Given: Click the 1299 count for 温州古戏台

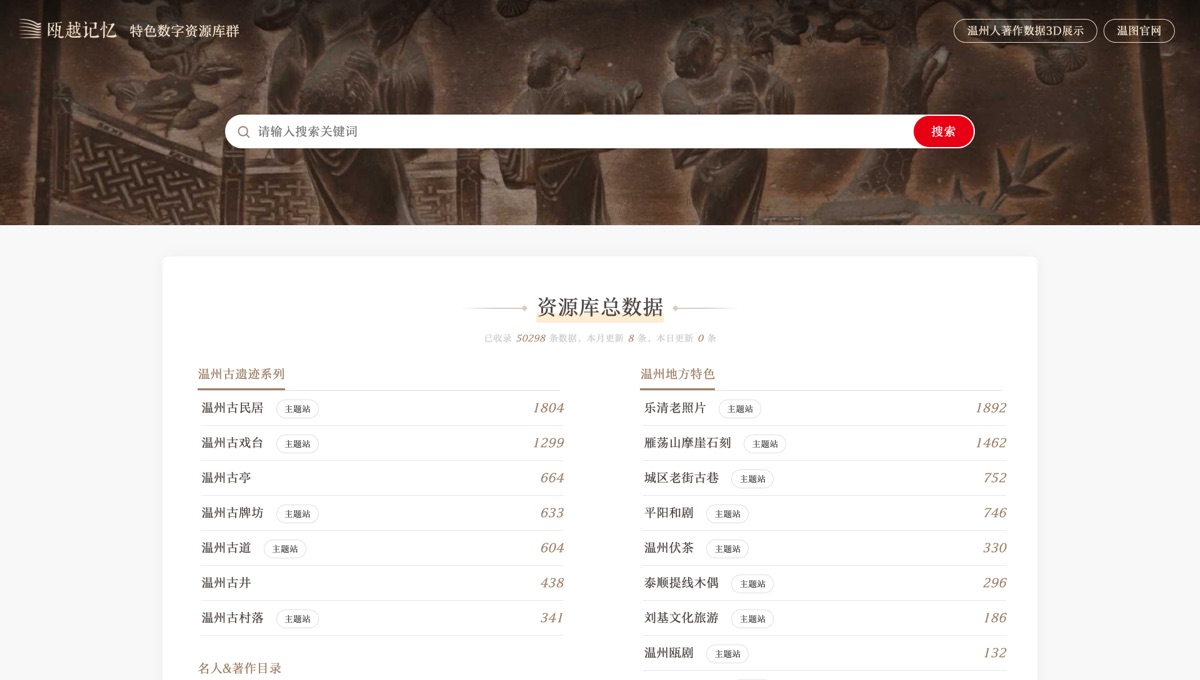Looking at the screenshot, I should (548, 443).
